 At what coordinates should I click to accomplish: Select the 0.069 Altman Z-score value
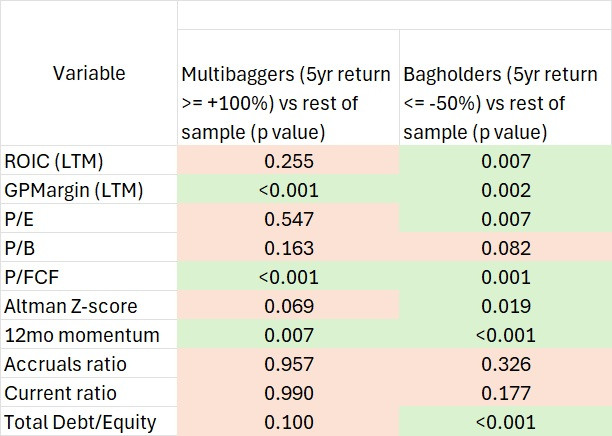(288, 306)
